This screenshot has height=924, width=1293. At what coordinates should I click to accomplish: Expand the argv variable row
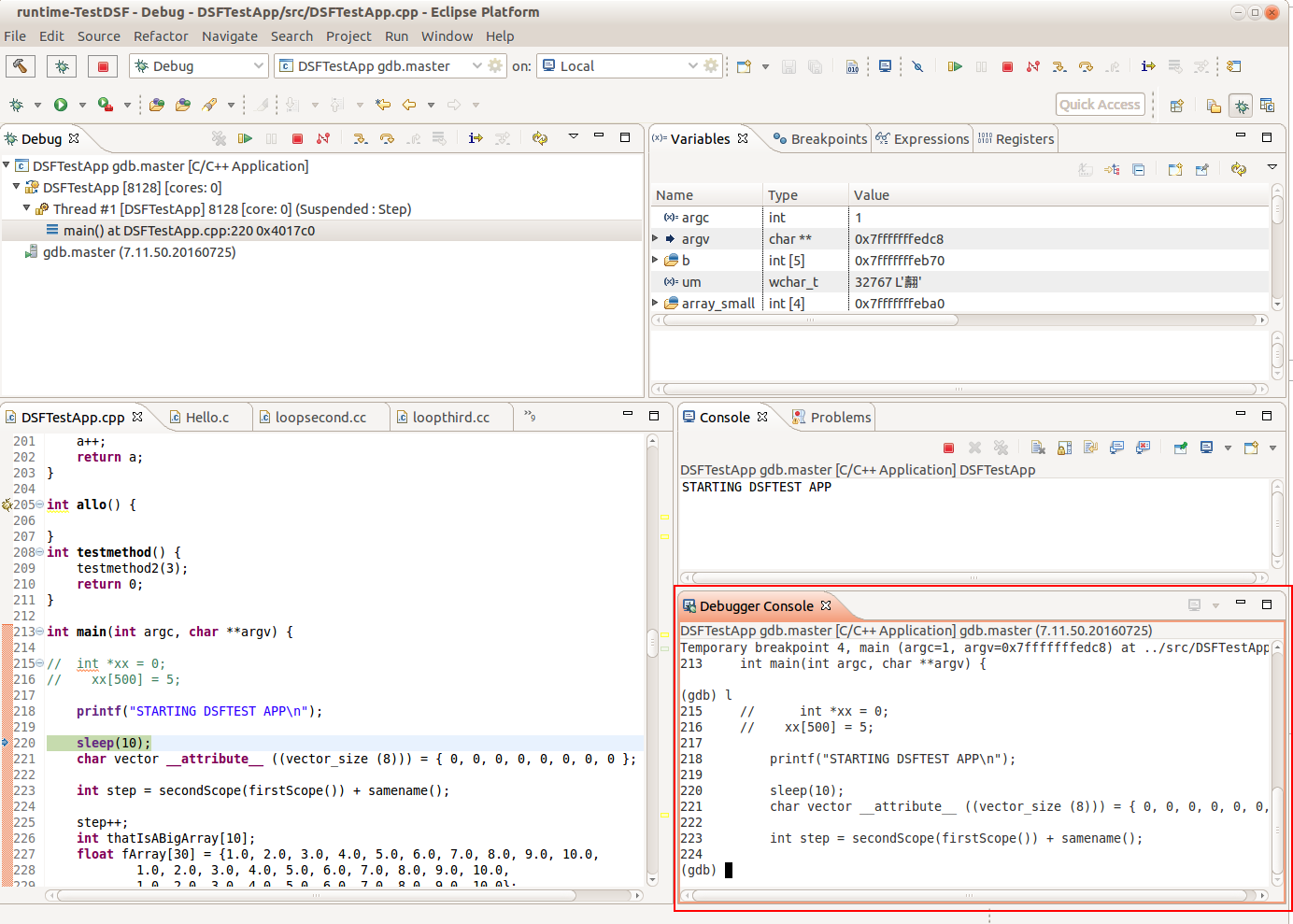coord(656,239)
